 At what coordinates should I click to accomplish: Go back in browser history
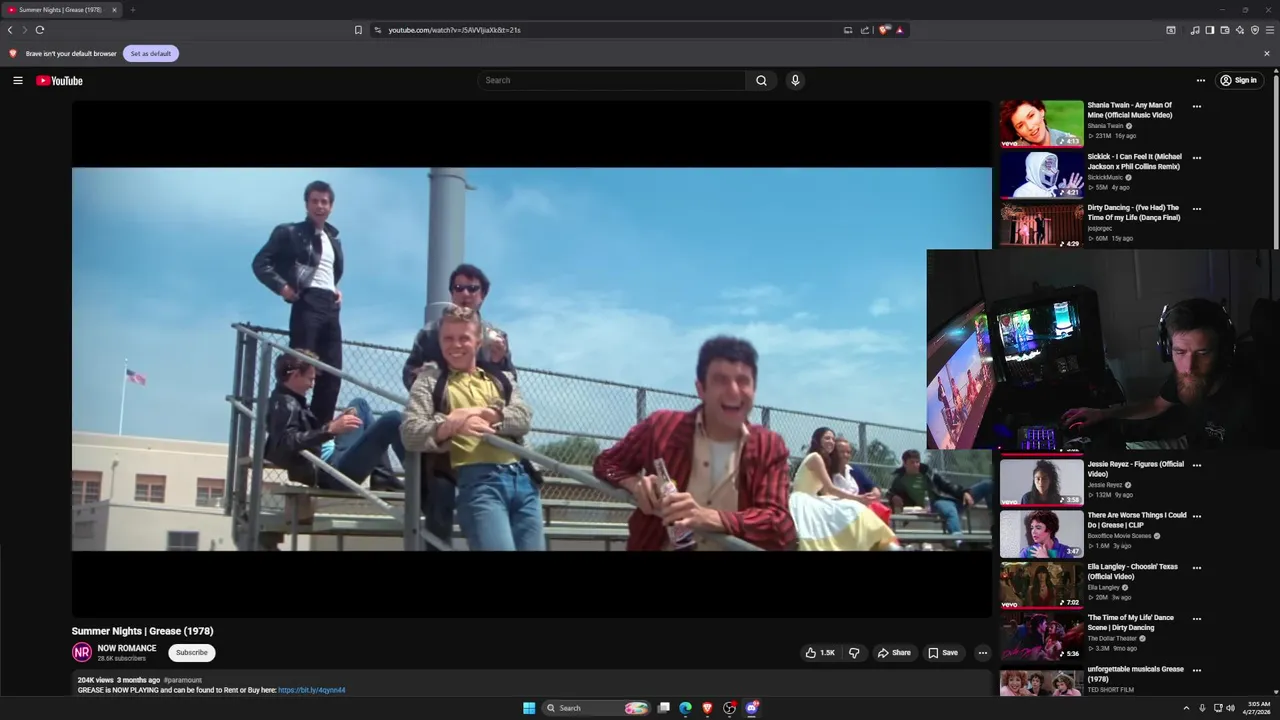tap(10, 30)
